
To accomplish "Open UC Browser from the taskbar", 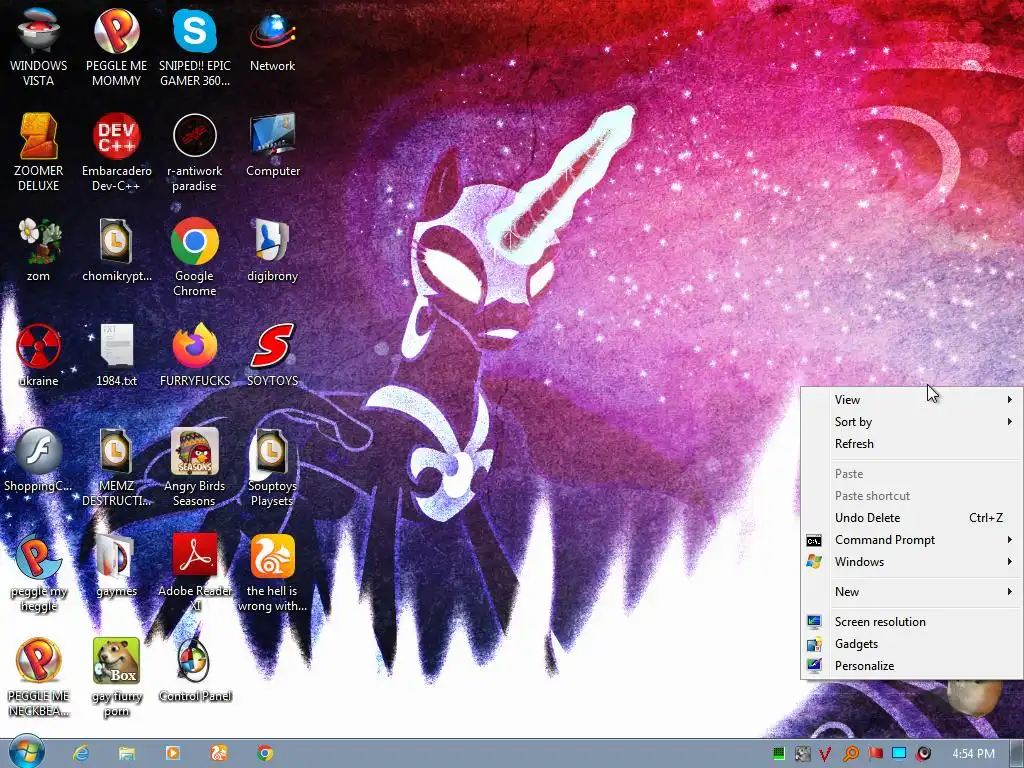I will tap(218, 753).
